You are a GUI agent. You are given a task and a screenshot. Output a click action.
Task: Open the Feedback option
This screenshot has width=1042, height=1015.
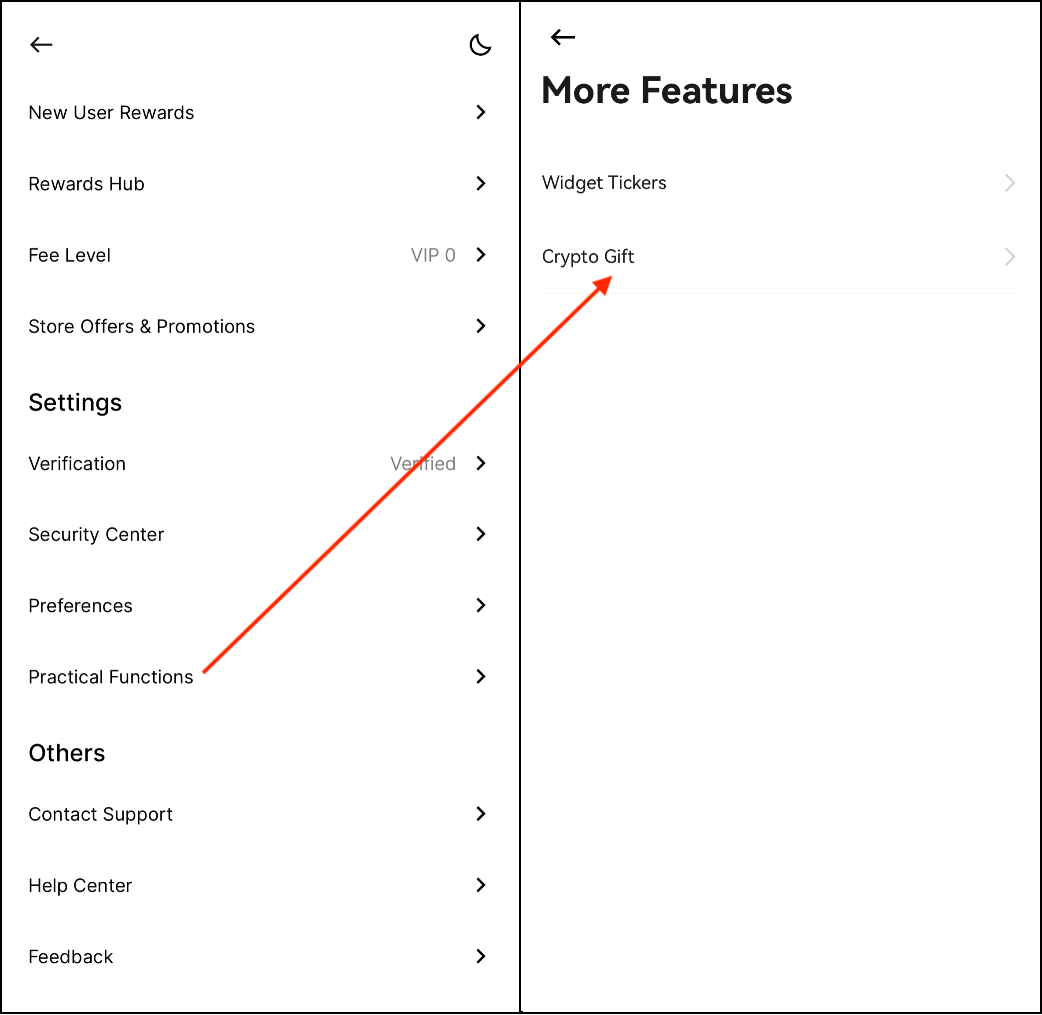(71, 957)
